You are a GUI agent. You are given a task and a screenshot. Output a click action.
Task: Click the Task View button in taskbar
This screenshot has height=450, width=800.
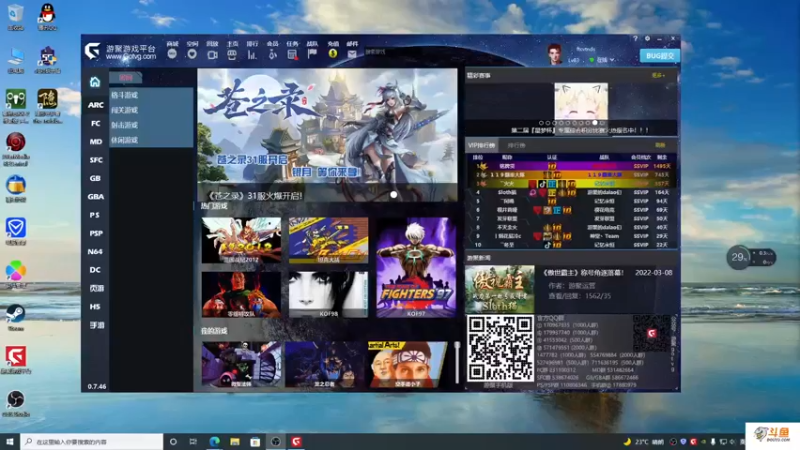(x=193, y=441)
